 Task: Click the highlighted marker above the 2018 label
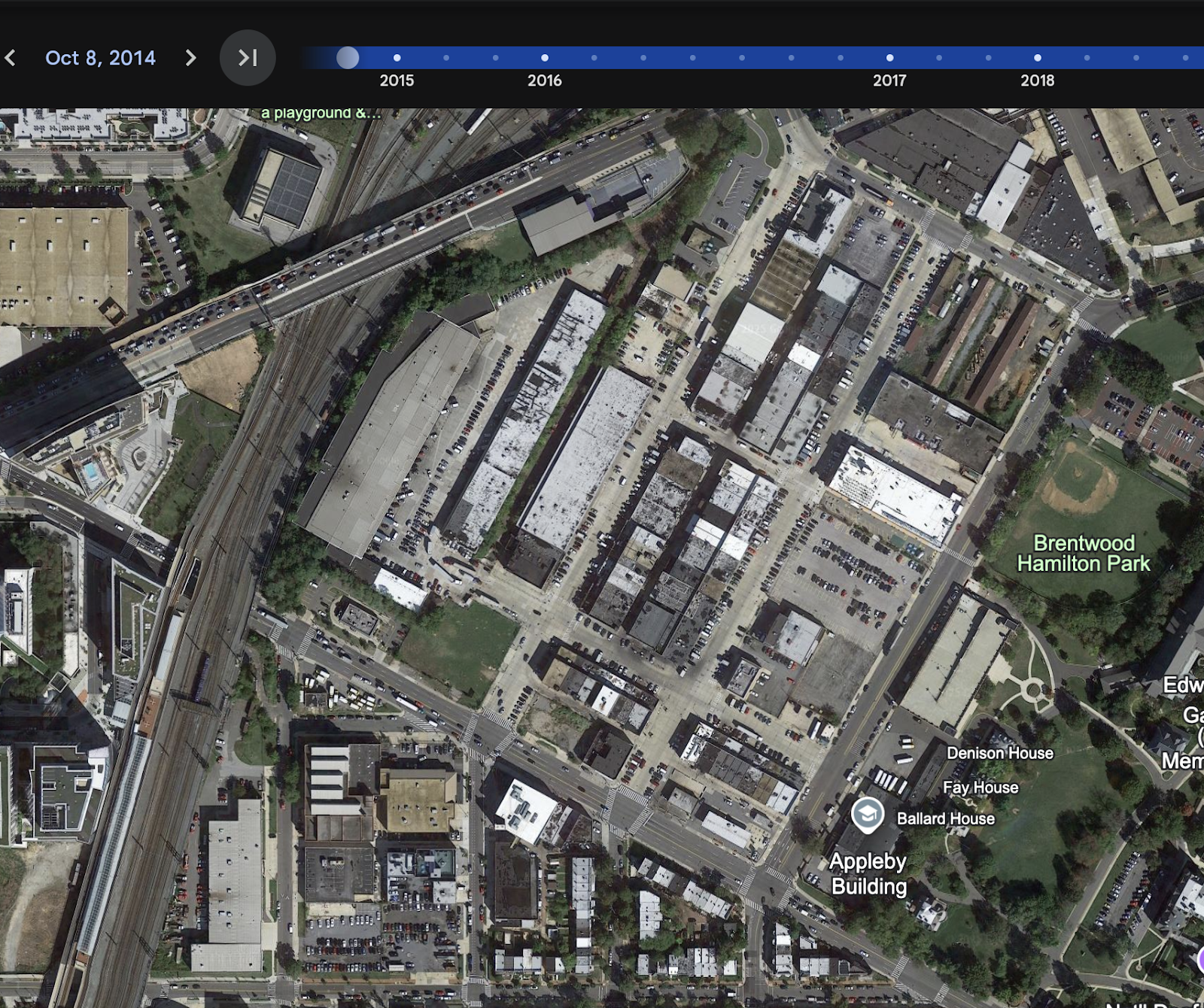(1037, 56)
